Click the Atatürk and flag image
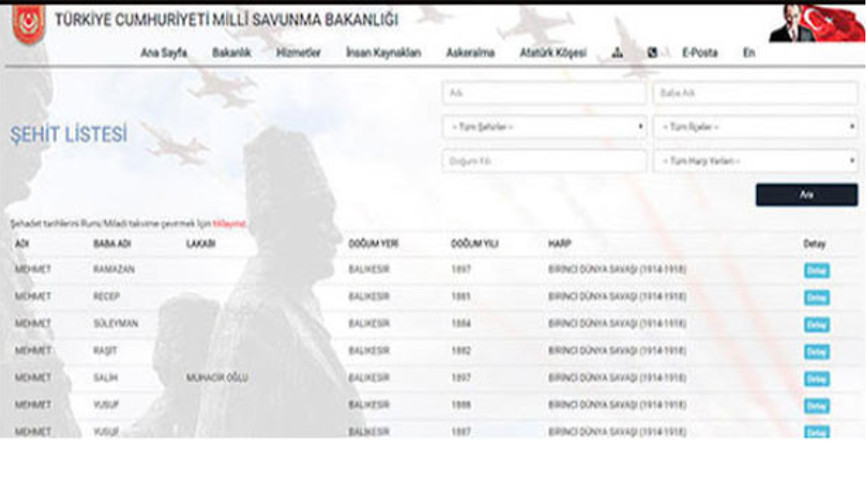Image resolution: width=866 pixels, height=494 pixels. [x=816, y=22]
